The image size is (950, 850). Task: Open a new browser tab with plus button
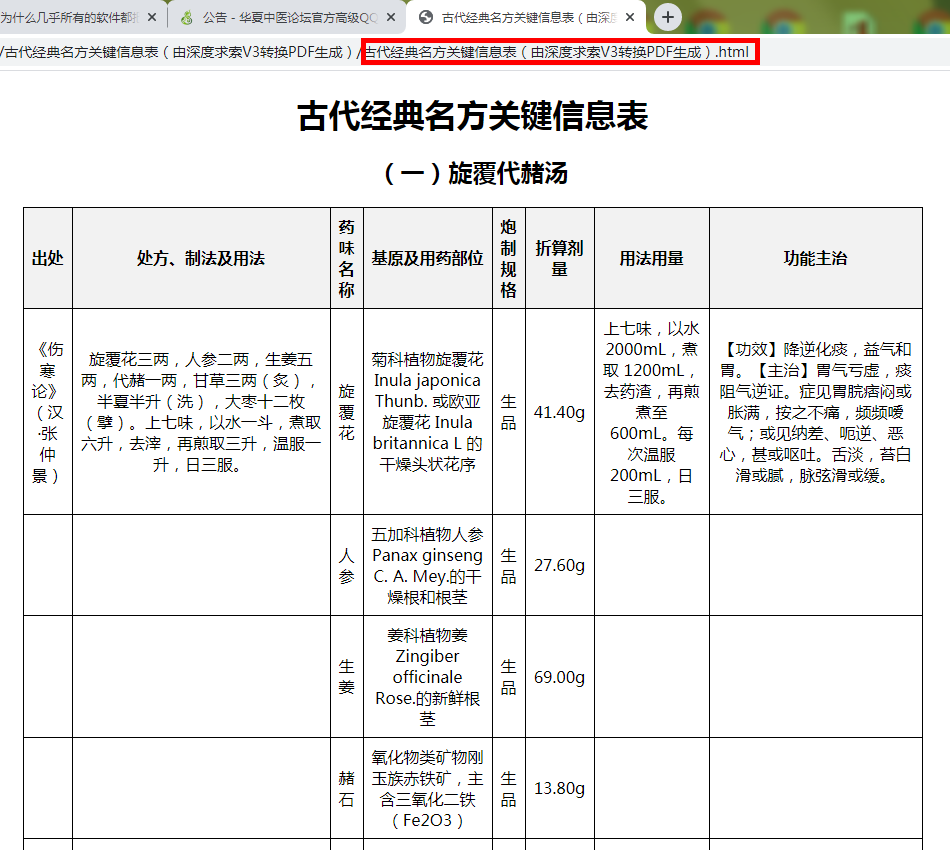tap(668, 17)
